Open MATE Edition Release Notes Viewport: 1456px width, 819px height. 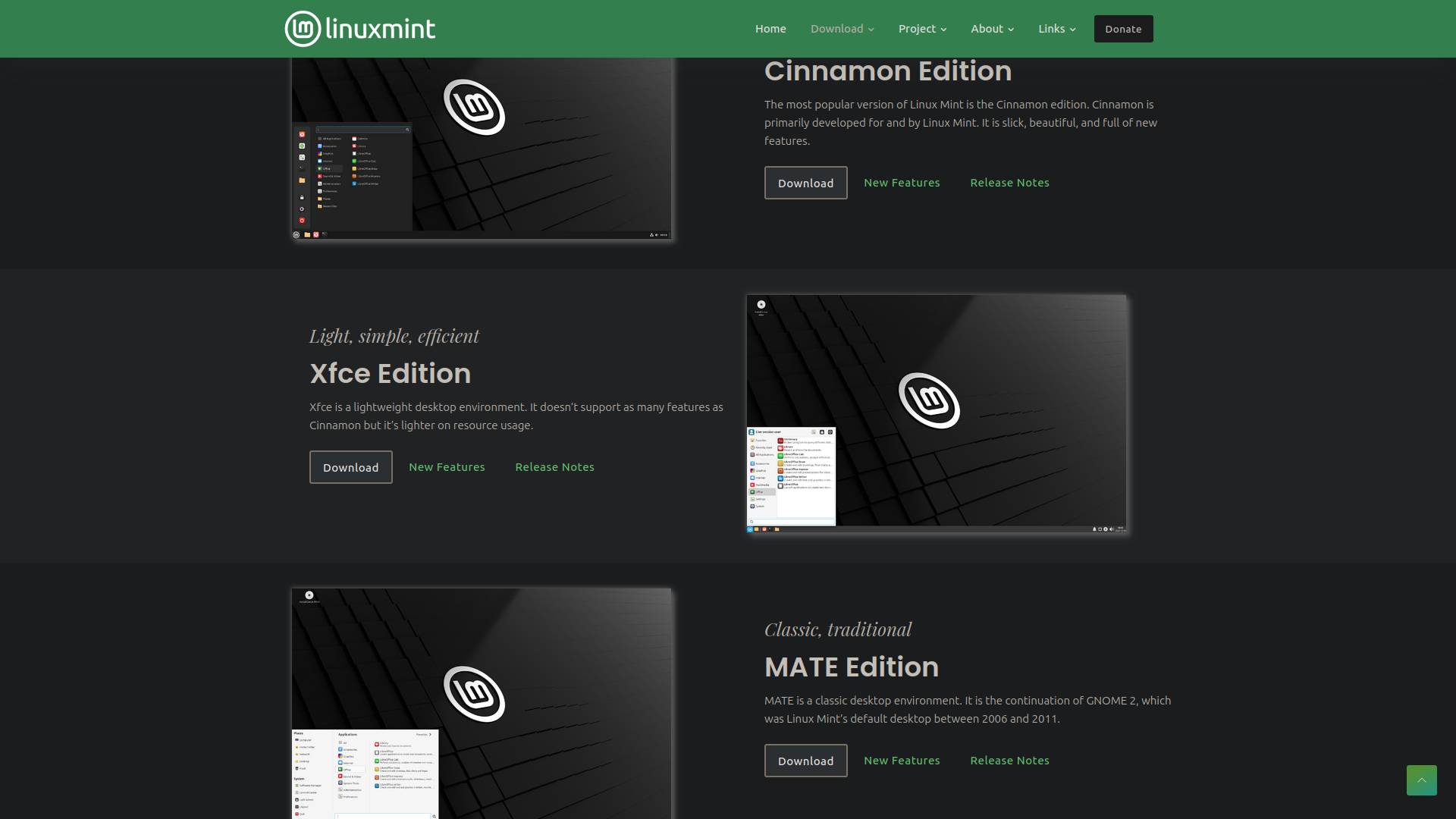pos(1009,761)
